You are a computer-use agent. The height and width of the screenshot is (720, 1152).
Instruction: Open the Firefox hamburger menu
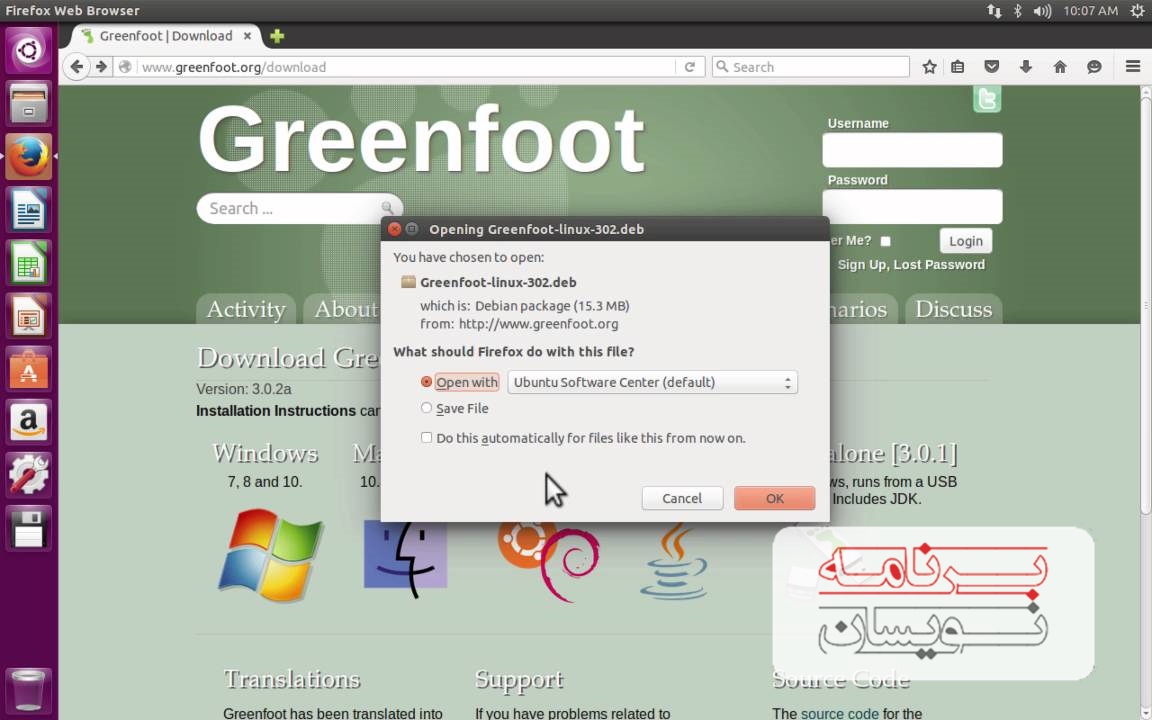[1132, 67]
